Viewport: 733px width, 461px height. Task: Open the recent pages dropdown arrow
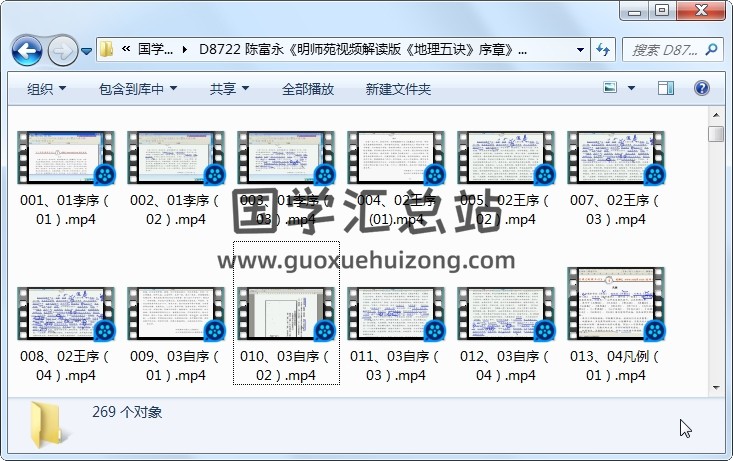pos(86,50)
